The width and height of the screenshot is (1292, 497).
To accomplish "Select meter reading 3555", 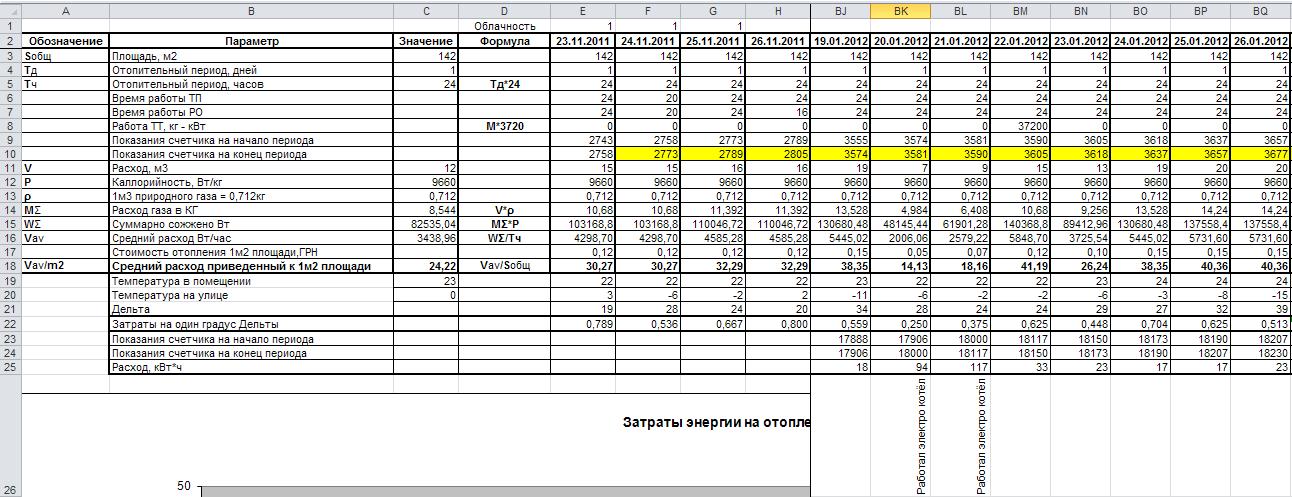I will 840,141.
